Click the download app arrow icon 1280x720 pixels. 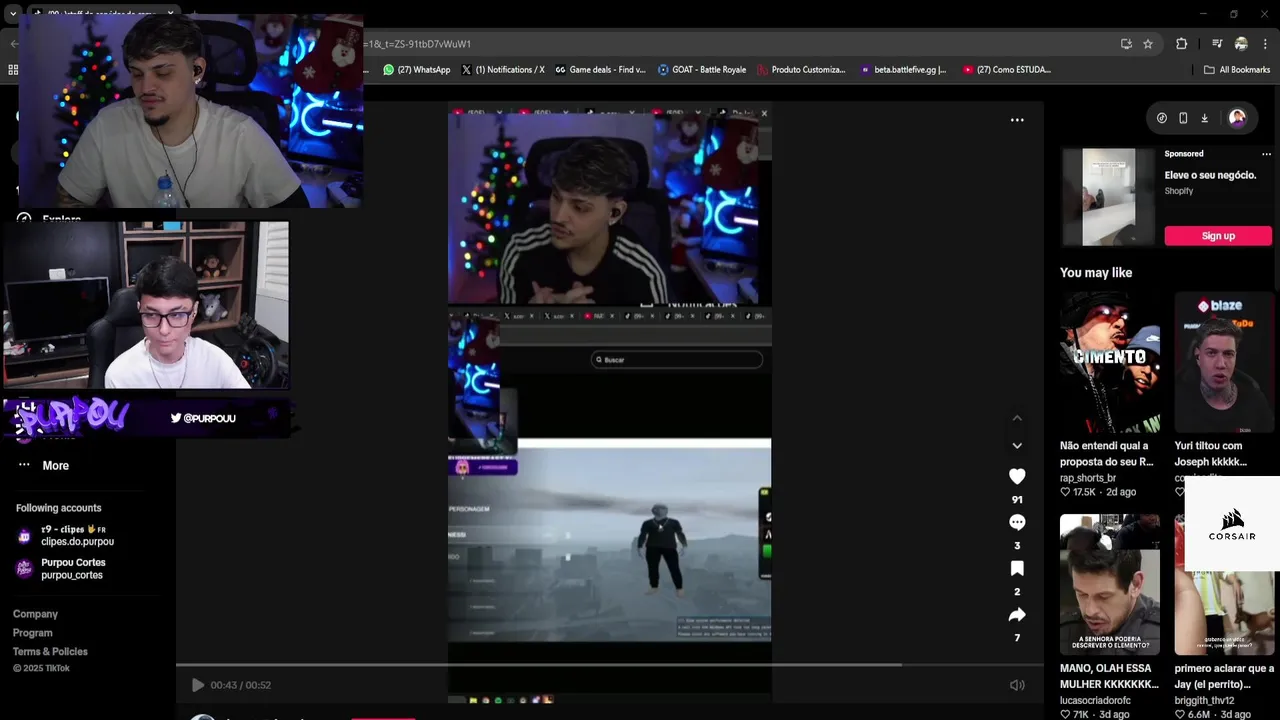(1204, 118)
